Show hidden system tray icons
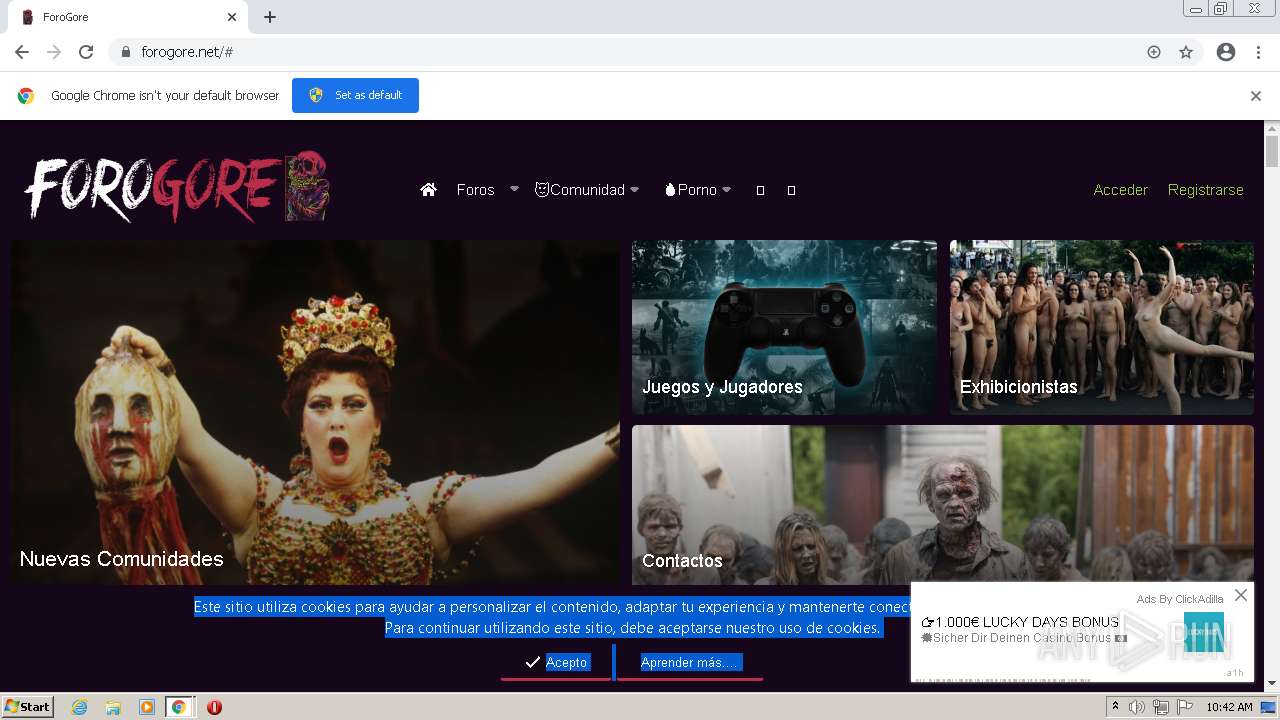The height and width of the screenshot is (720, 1280). [x=1115, y=706]
